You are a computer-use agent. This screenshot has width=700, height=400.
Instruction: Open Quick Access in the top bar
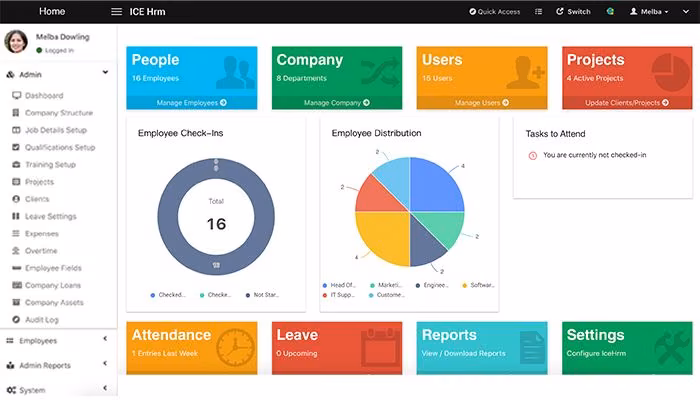click(x=495, y=12)
